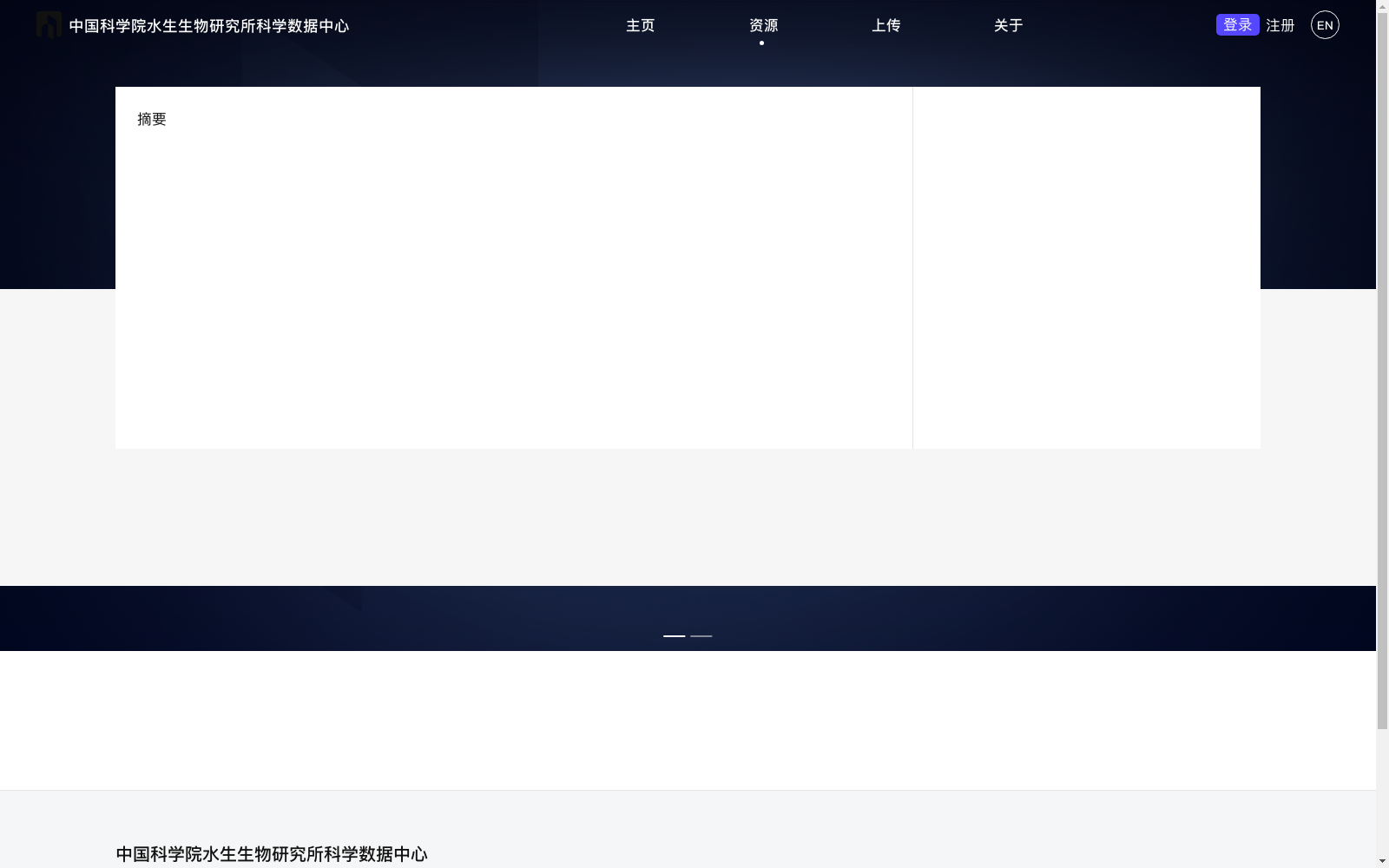
Task: Click the 中国科学院水生生物研究所科学数据中心 header title
Action: pos(209,26)
